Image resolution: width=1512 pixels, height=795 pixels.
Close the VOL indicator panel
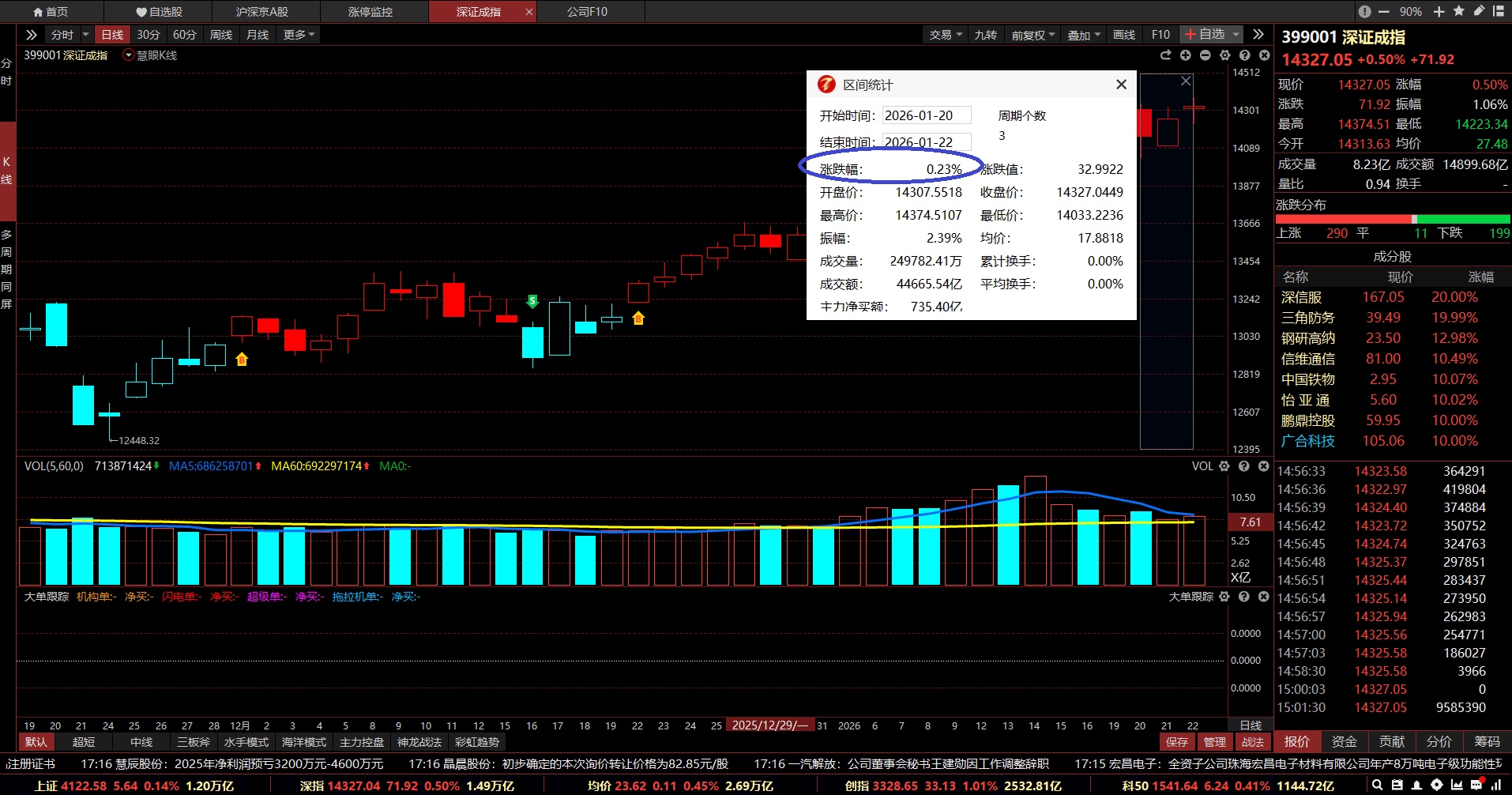1264,466
